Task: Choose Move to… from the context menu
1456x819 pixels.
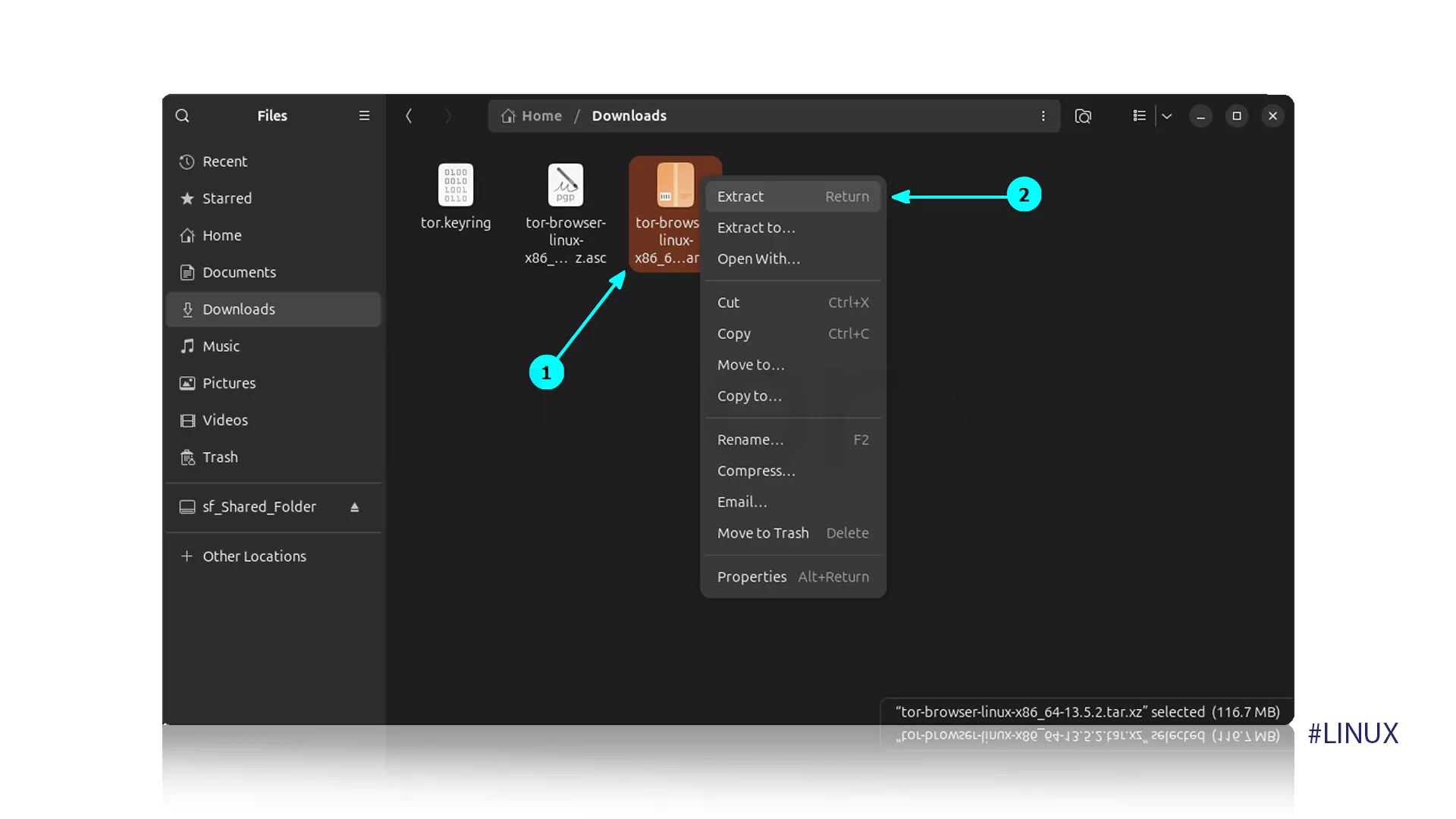Action: [x=793, y=365]
